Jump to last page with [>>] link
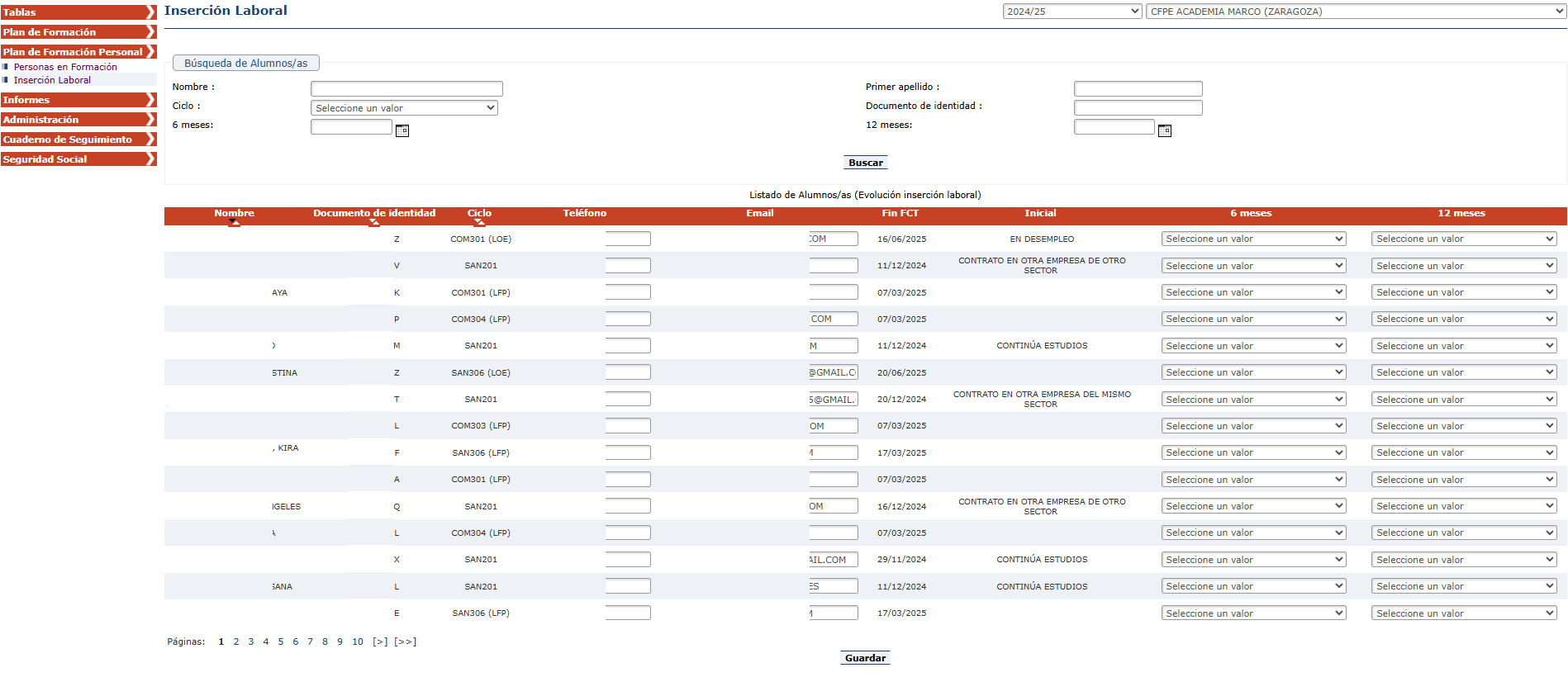 pyautogui.click(x=406, y=642)
